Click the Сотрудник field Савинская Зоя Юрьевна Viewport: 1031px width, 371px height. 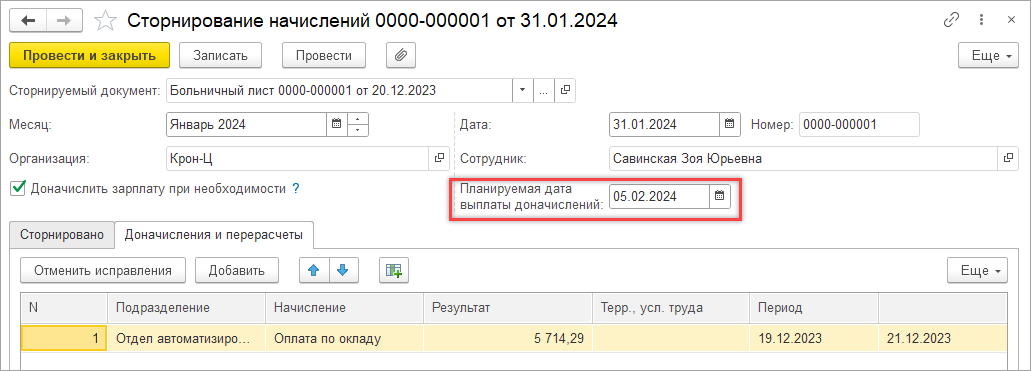coord(803,159)
